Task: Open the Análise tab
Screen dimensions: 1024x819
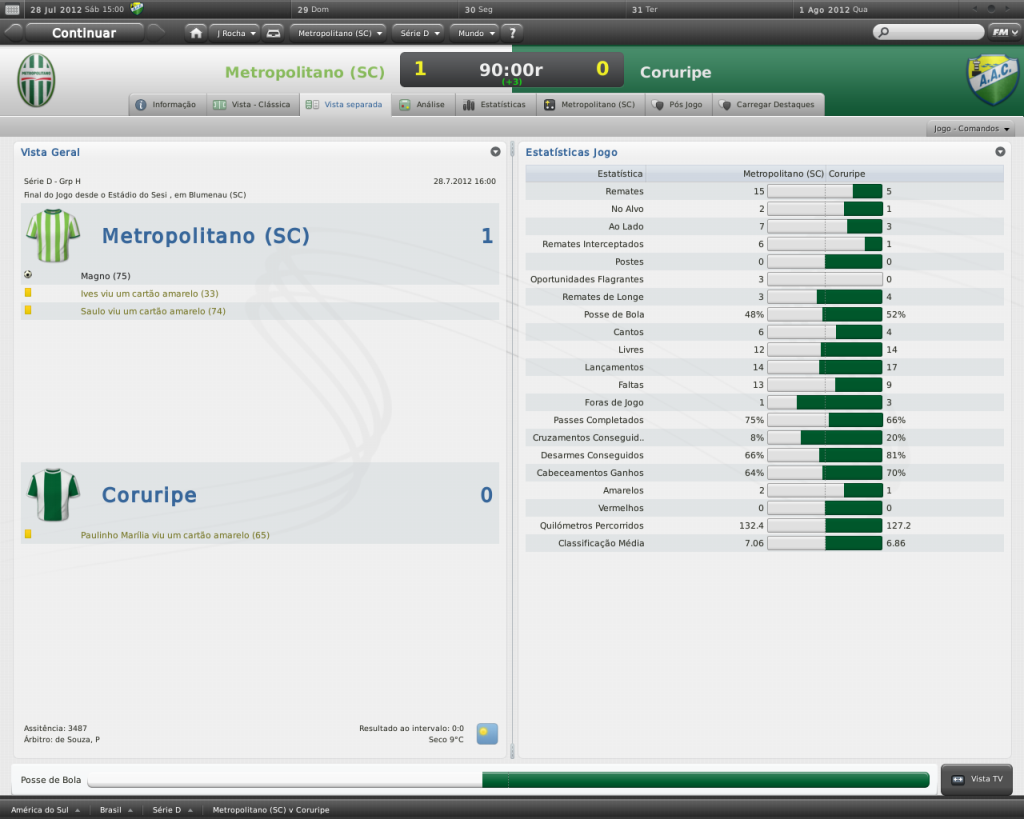Action: click(x=422, y=104)
